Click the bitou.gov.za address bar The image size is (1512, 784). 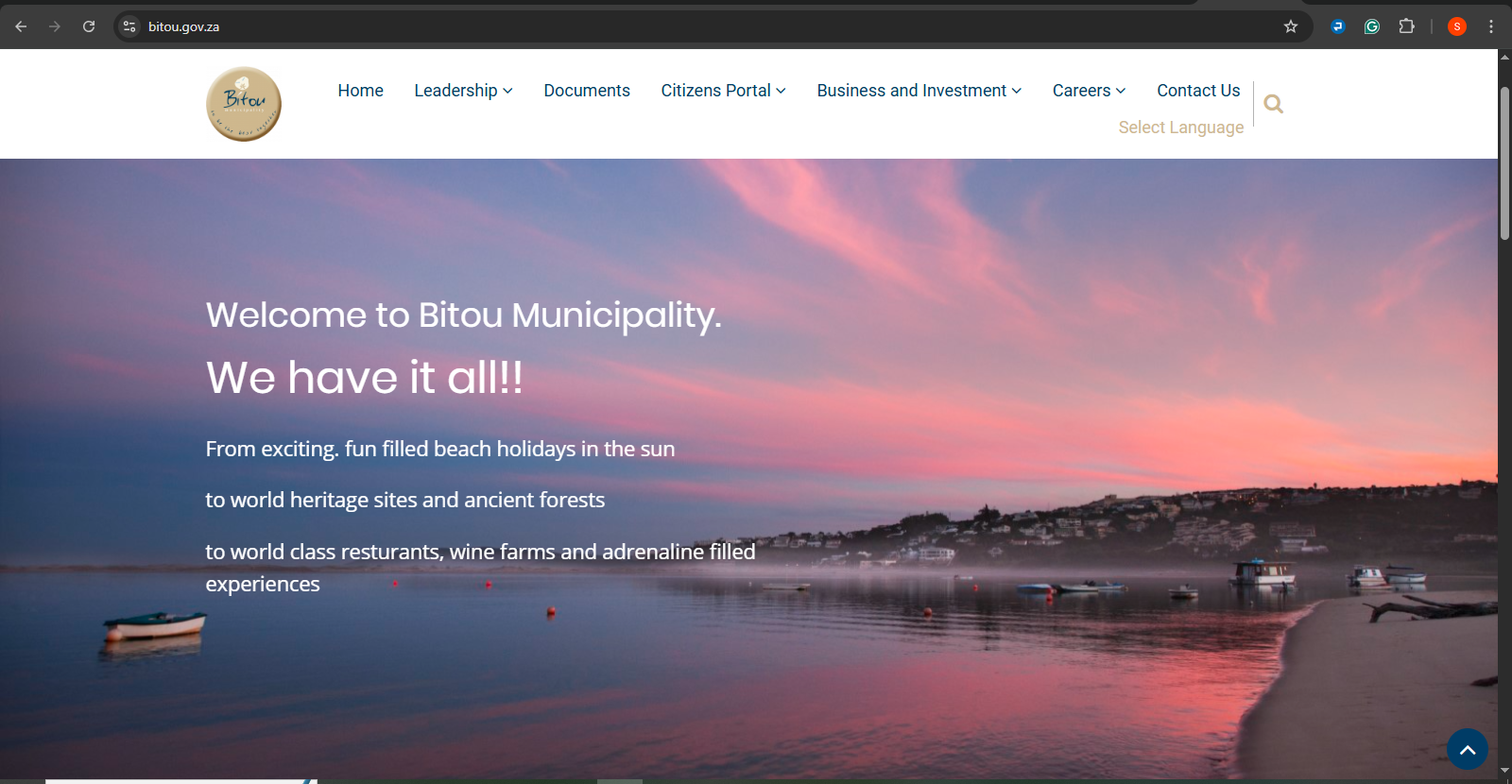coord(661,26)
